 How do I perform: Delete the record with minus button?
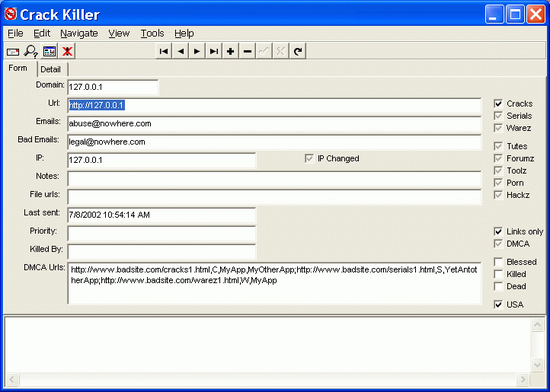pyautogui.click(x=247, y=51)
